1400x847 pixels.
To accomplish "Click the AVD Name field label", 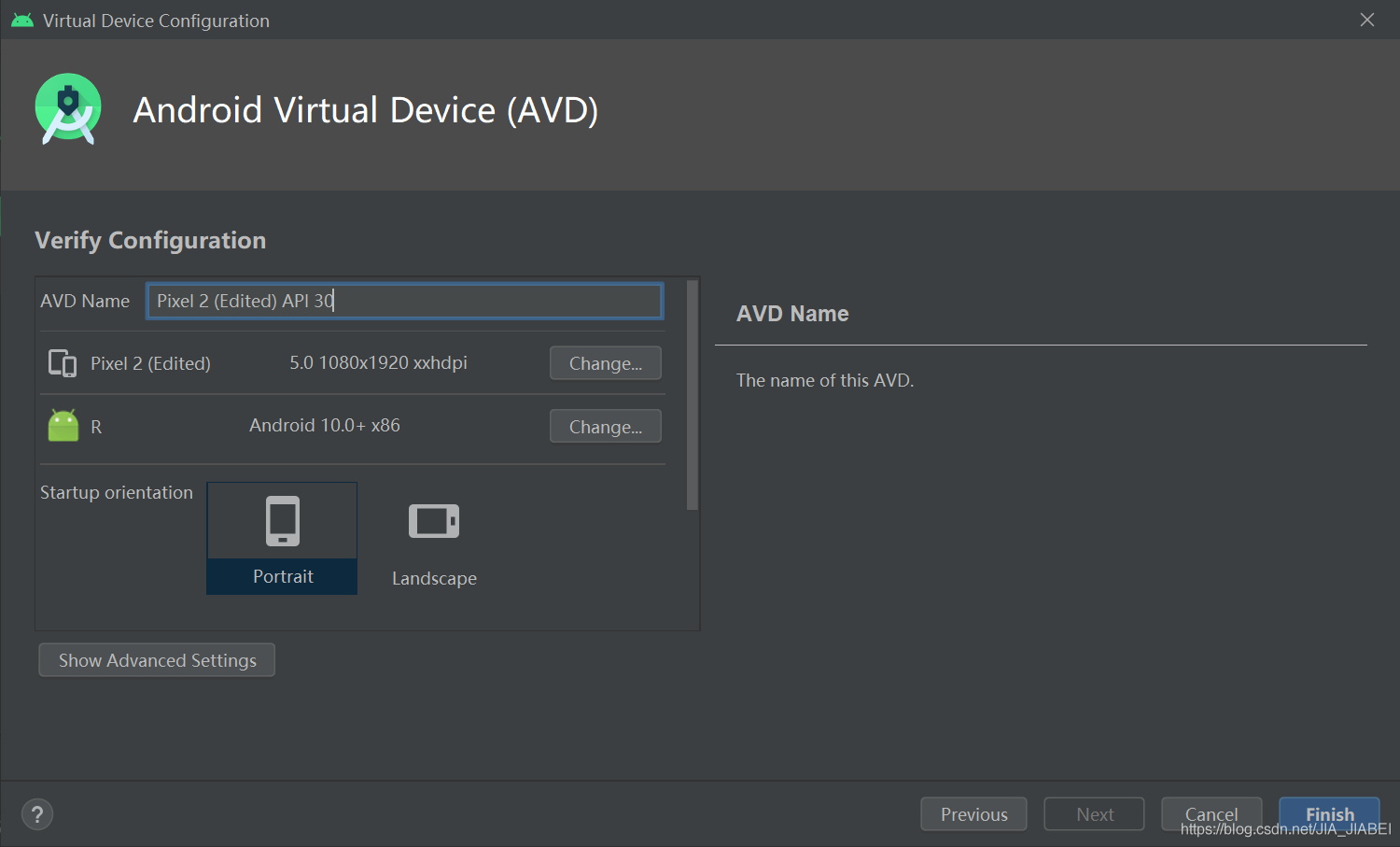I will pos(85,301).
